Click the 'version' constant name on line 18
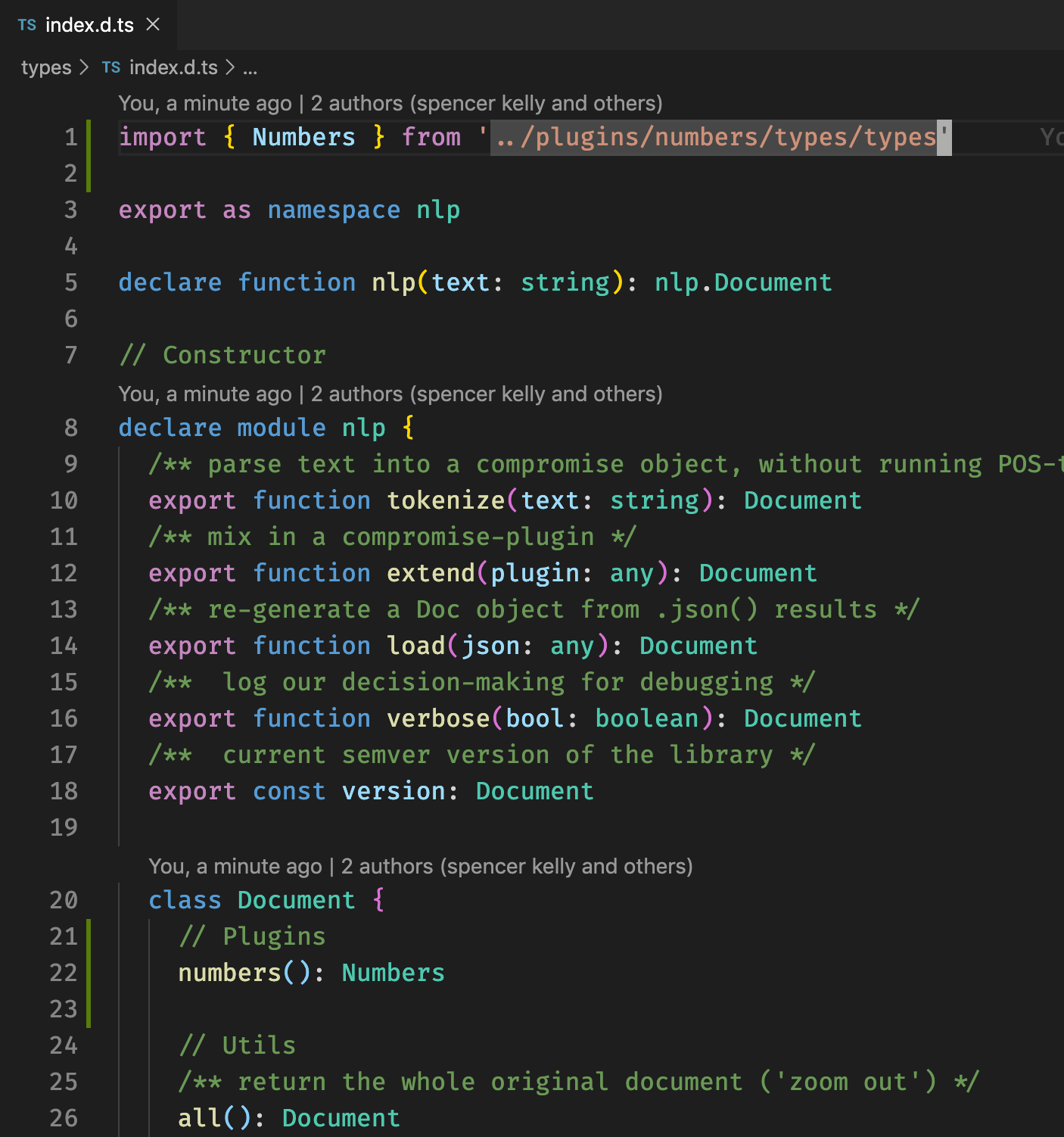The height and width of the screenshot is (1137, 1064). [x=394, y=791]
